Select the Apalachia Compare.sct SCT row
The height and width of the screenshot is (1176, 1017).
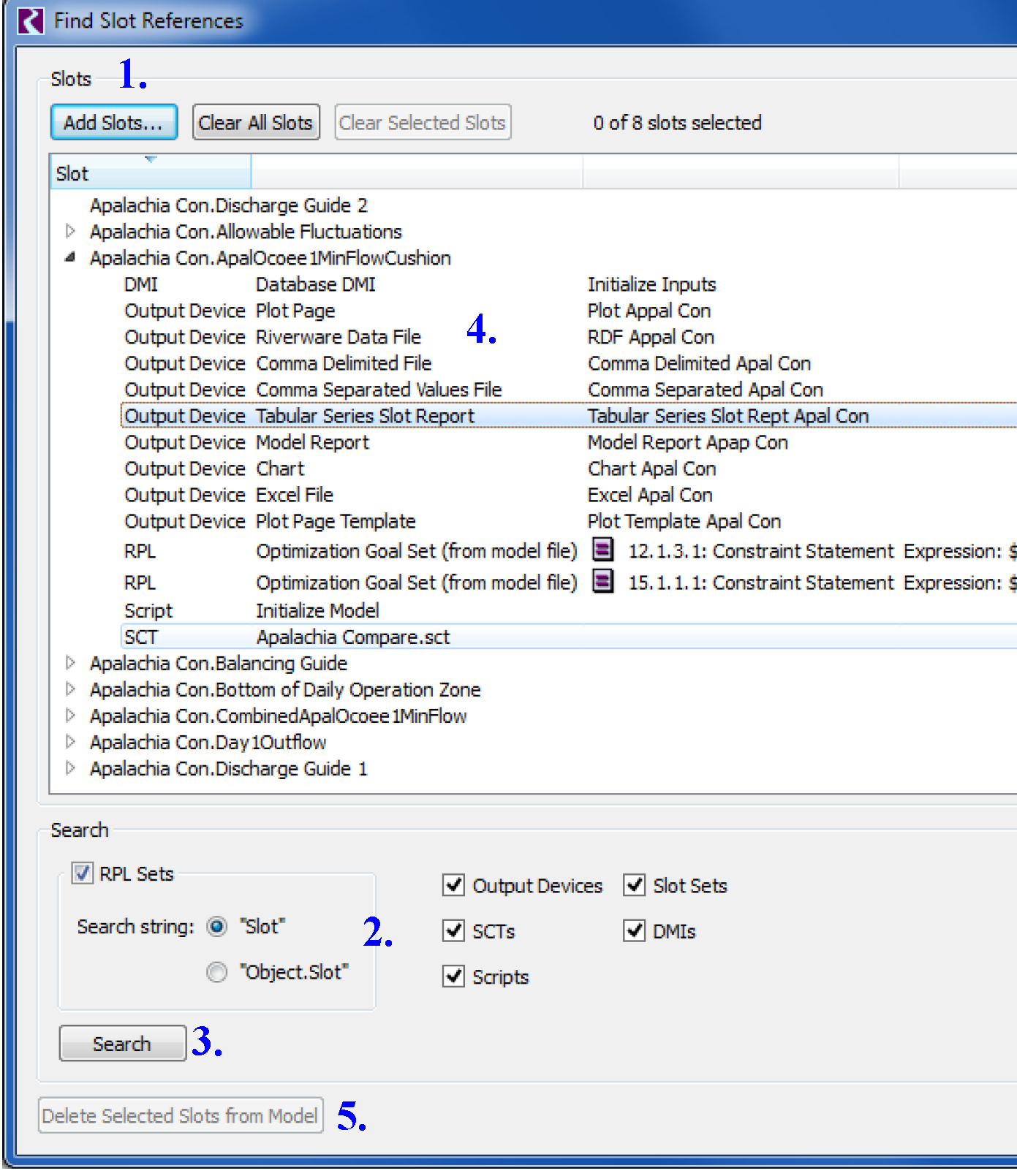click(x=352, y=637)
